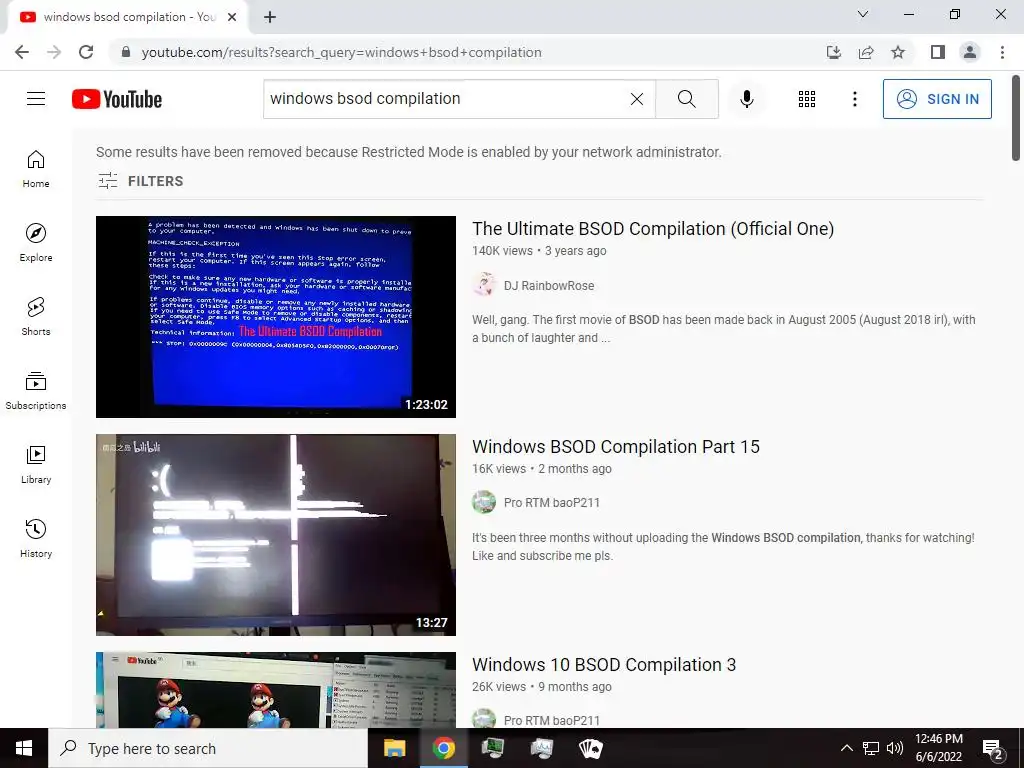Open Windows 10 BSOD Compilation 3 title
The image size is (1024, 768).
[x=604, y=665]
